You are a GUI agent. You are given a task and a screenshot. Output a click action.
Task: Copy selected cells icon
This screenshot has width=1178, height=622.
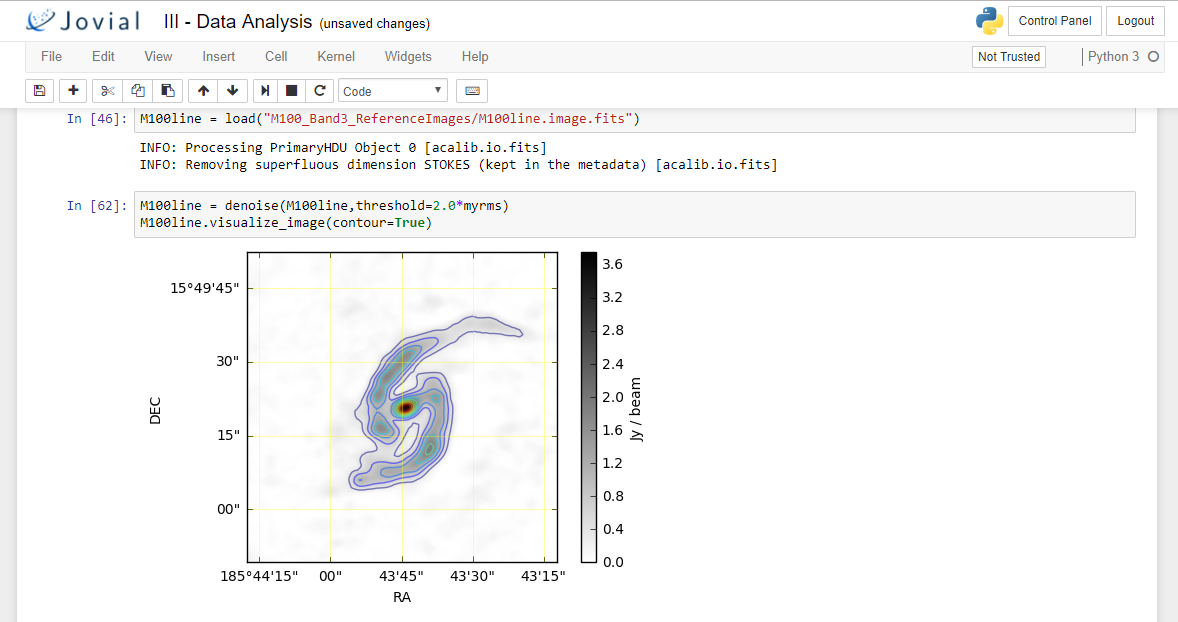pyautogui.click(x=138, y=91)
